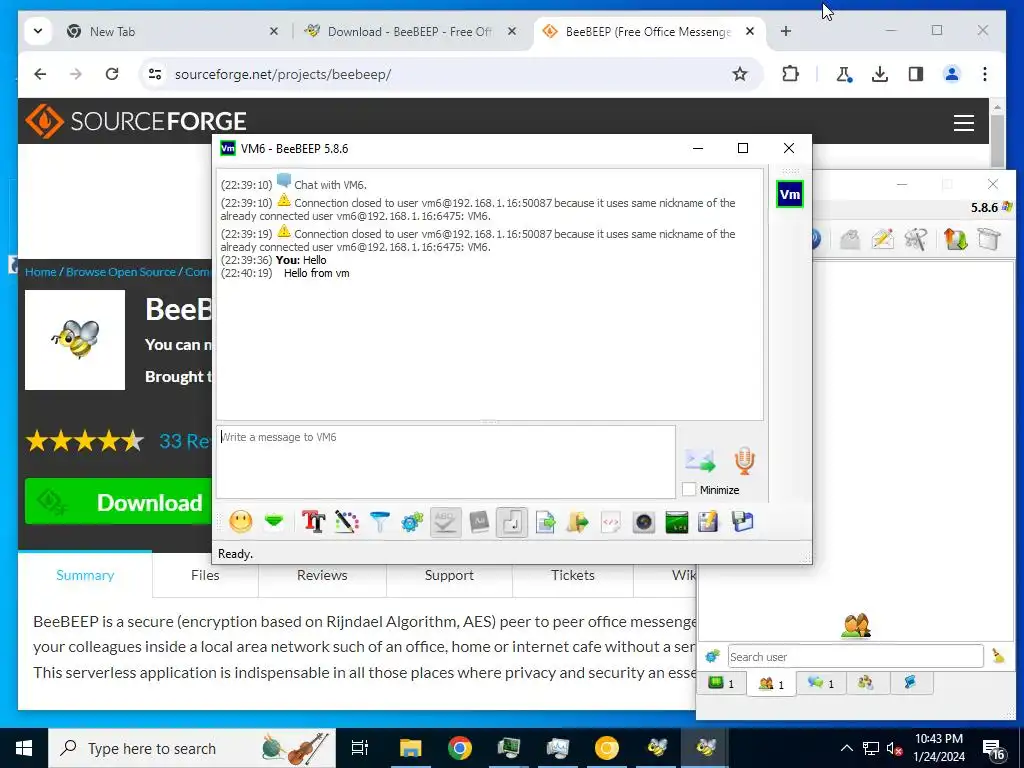Click the gray envelope icon in BeeBEEP main toolbar
This screenshot has width=1024, height=768.
(x=850, y=240)
